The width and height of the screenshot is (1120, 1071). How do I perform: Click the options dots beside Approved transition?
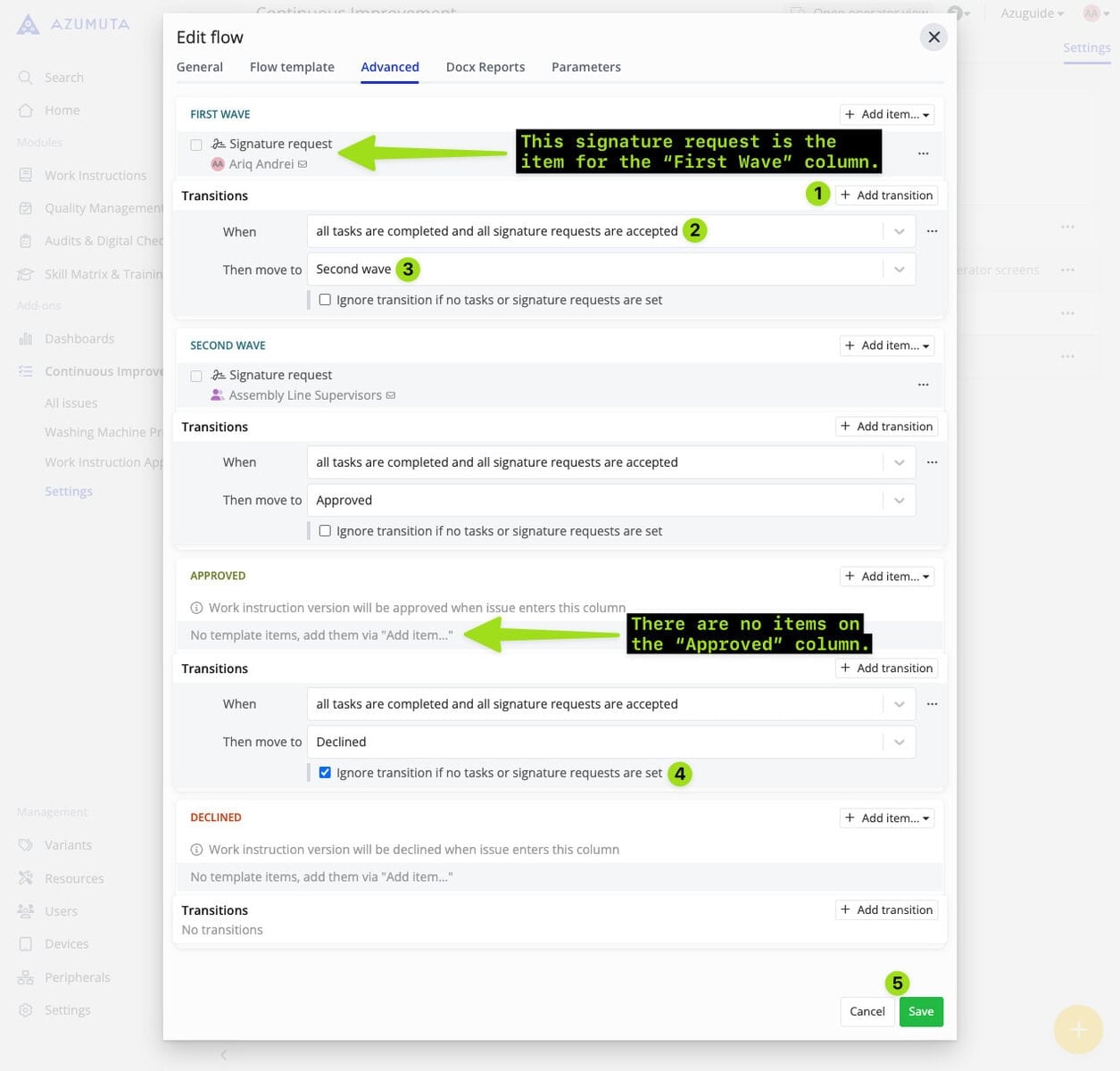(x=932, y=704)
